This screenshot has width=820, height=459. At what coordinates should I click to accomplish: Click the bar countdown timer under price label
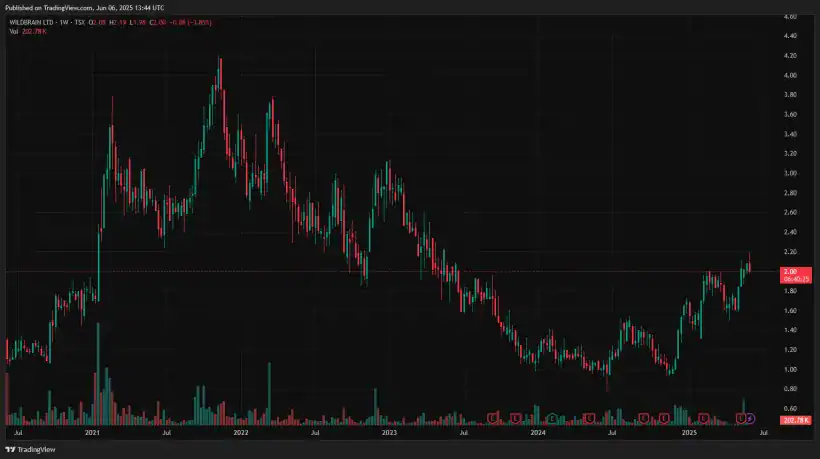coord(789,281)
